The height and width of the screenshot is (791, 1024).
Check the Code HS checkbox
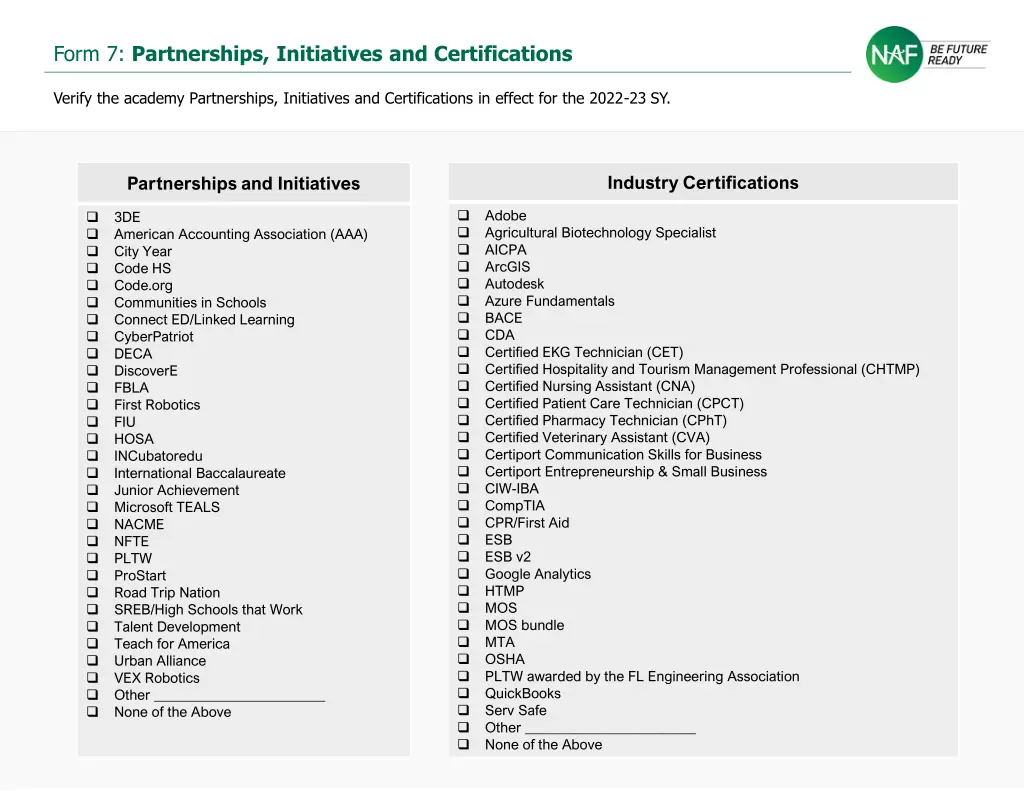(x=93, y=268)
